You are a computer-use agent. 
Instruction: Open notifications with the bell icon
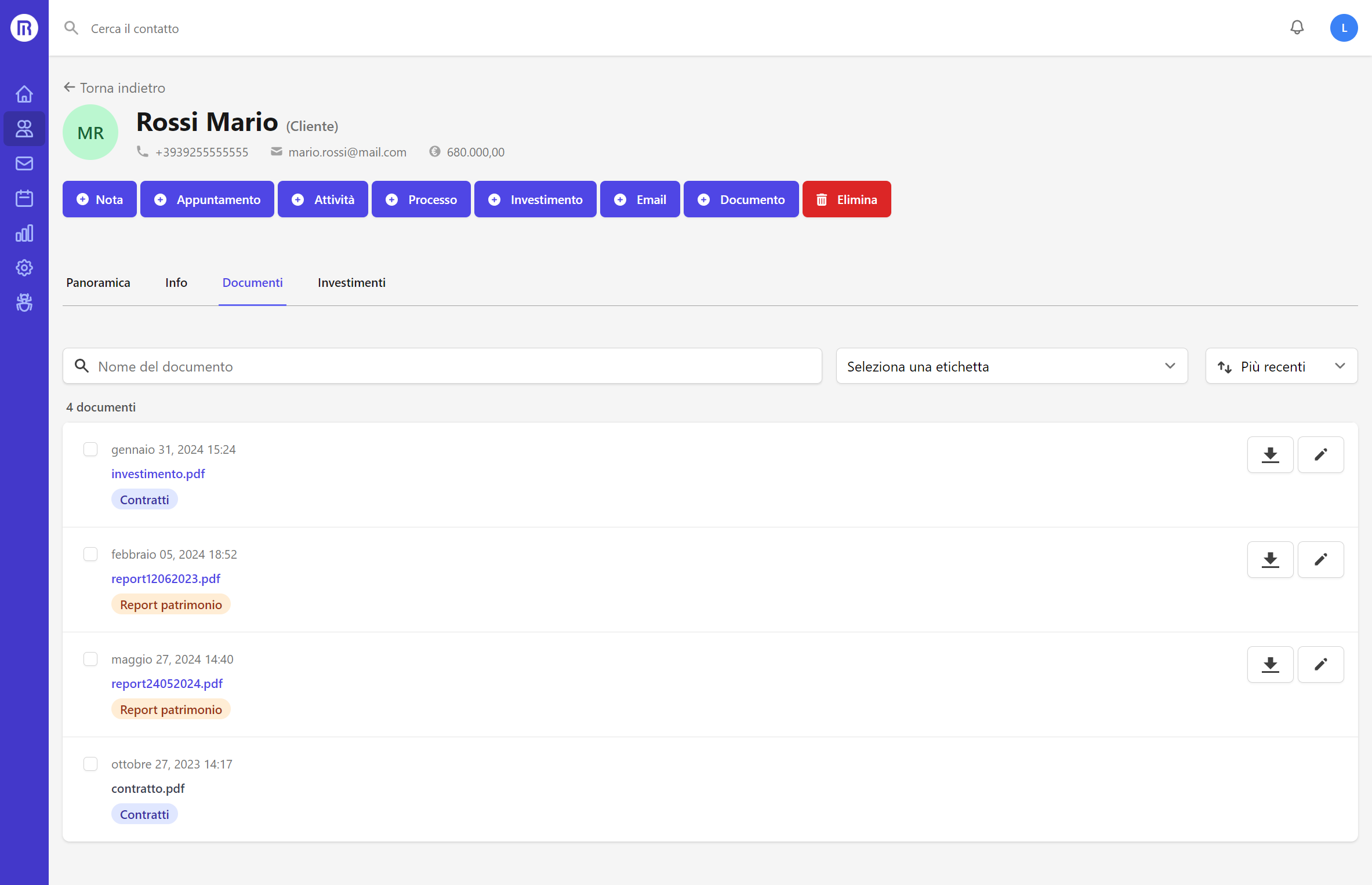[x=1297, y=27]
